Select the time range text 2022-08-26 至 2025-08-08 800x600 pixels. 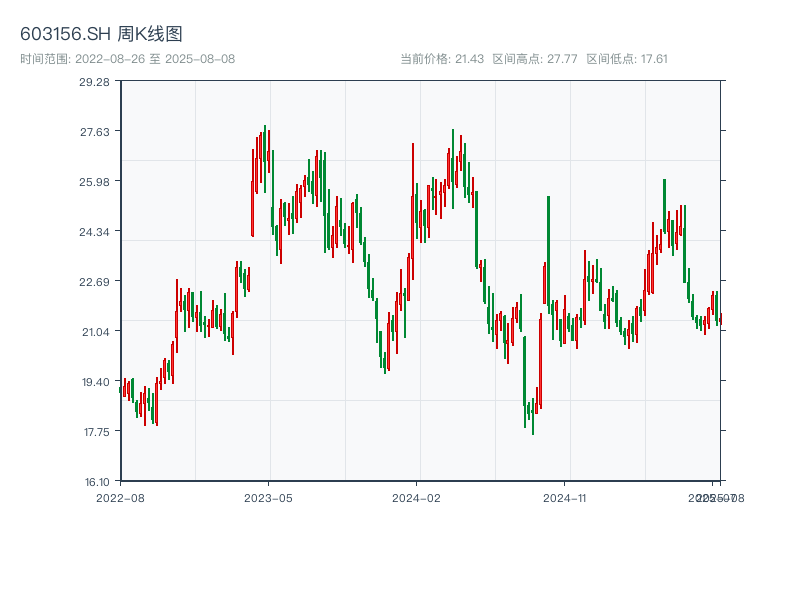(x=155, y=59)
